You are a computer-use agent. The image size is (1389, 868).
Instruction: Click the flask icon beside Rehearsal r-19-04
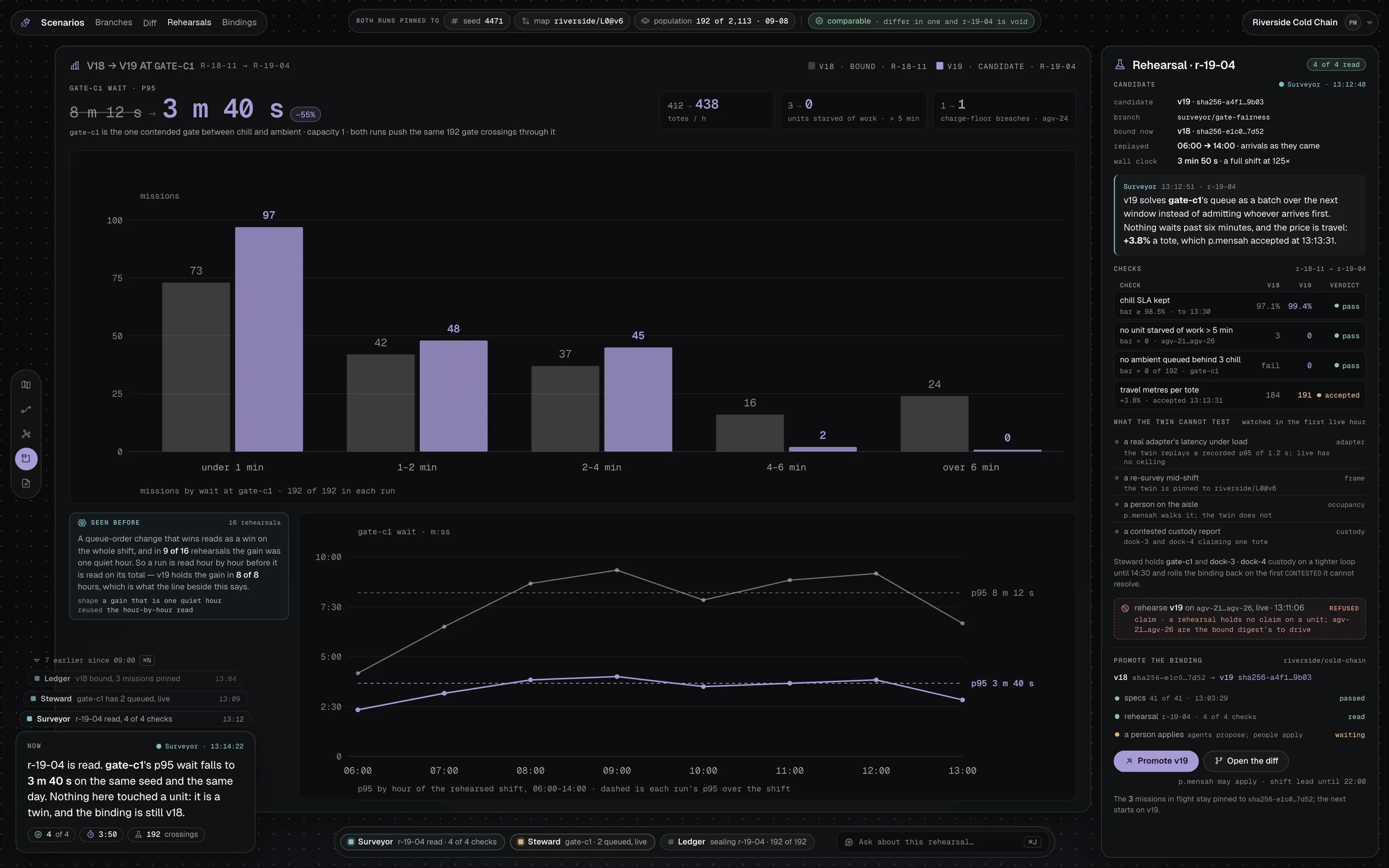click(1120, 65)
